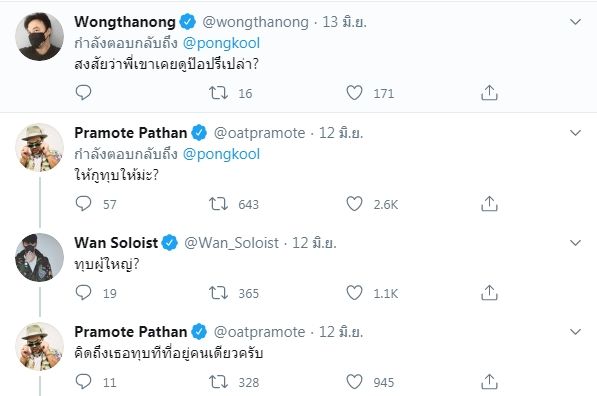
Task: Retweet Wan Soloist's tweet with 365 retweets
Action: point(218,293)
